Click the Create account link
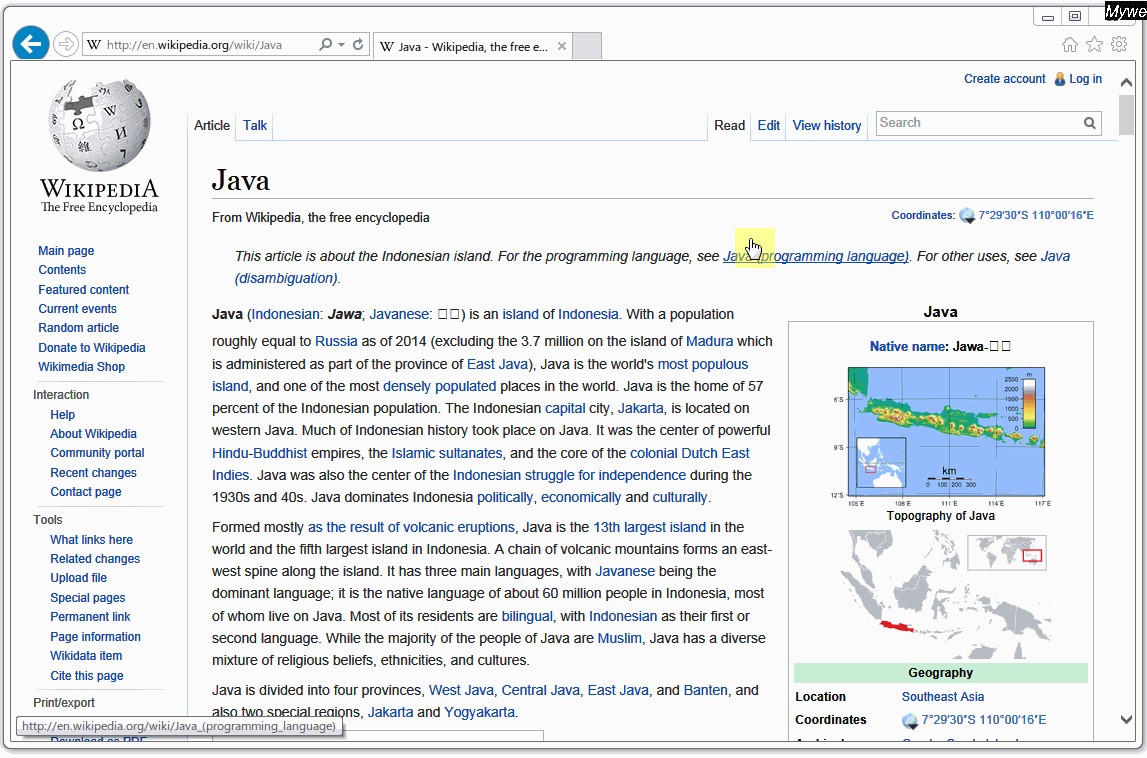Viewport: 1147px width, 758px height. point(1004,79)
